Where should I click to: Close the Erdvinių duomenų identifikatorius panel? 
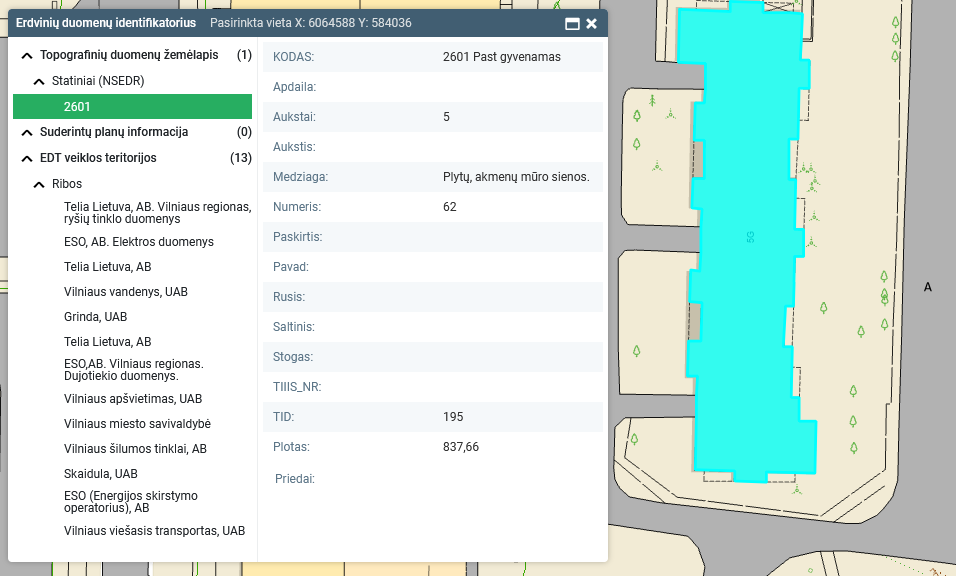pyautogui.click(x=592, y=23)
